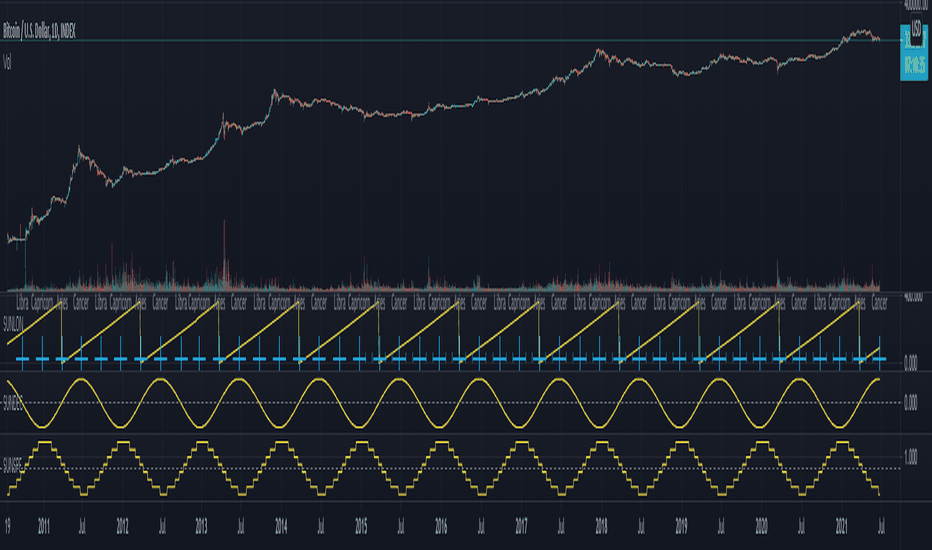932x550 pixels.
Task: Click the 2020 label on time axis
Action: click(761, 526)
